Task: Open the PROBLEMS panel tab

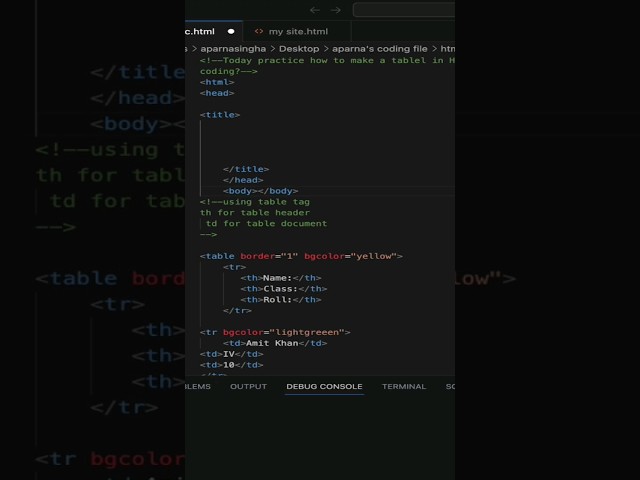Action: pos(198,386)
